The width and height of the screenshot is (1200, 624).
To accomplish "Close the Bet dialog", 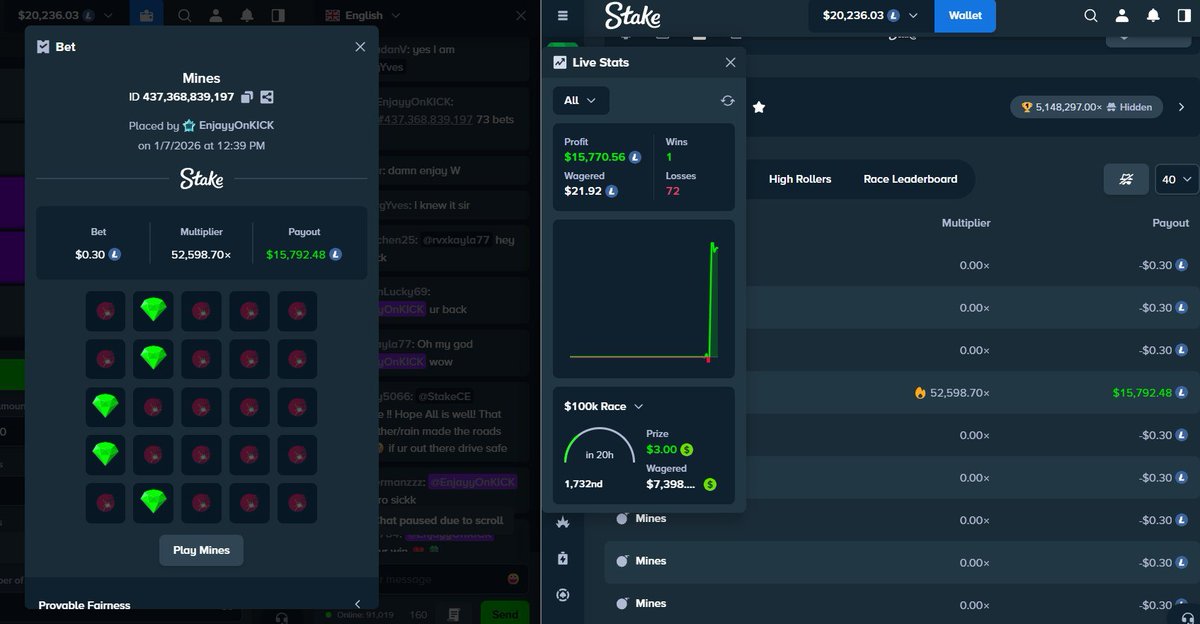I will 361,47.
